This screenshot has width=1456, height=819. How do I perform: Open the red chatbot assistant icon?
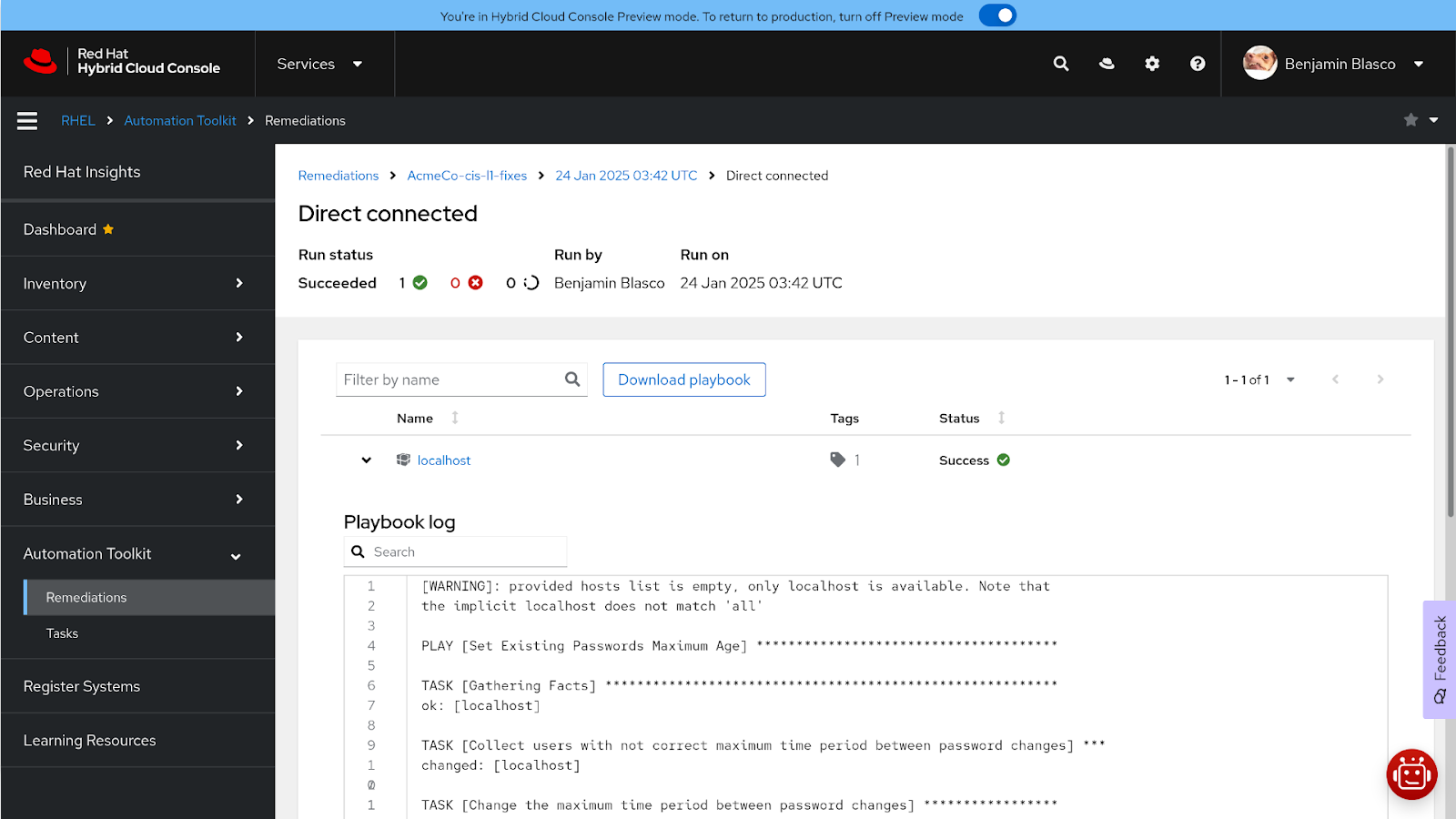point(1411,774)
